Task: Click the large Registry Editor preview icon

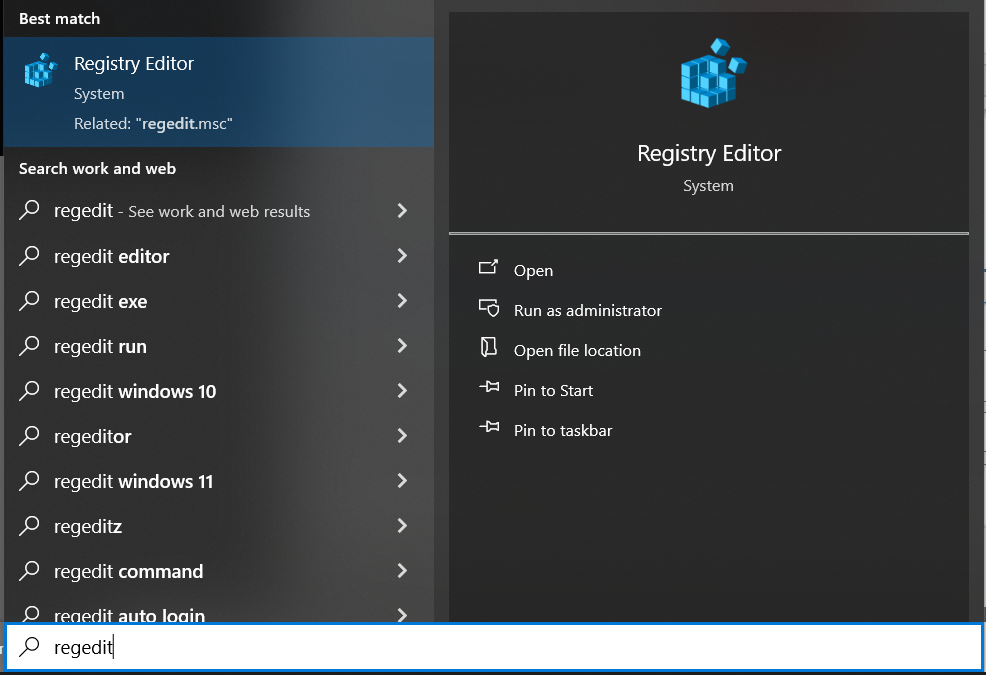Action: 709,73
